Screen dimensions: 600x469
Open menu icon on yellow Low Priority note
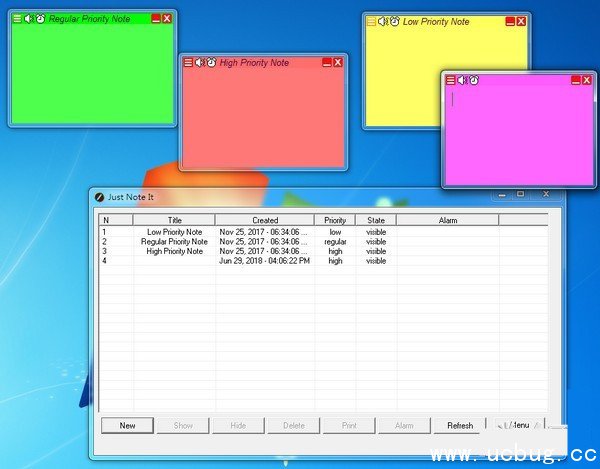[x=371, y=21]
